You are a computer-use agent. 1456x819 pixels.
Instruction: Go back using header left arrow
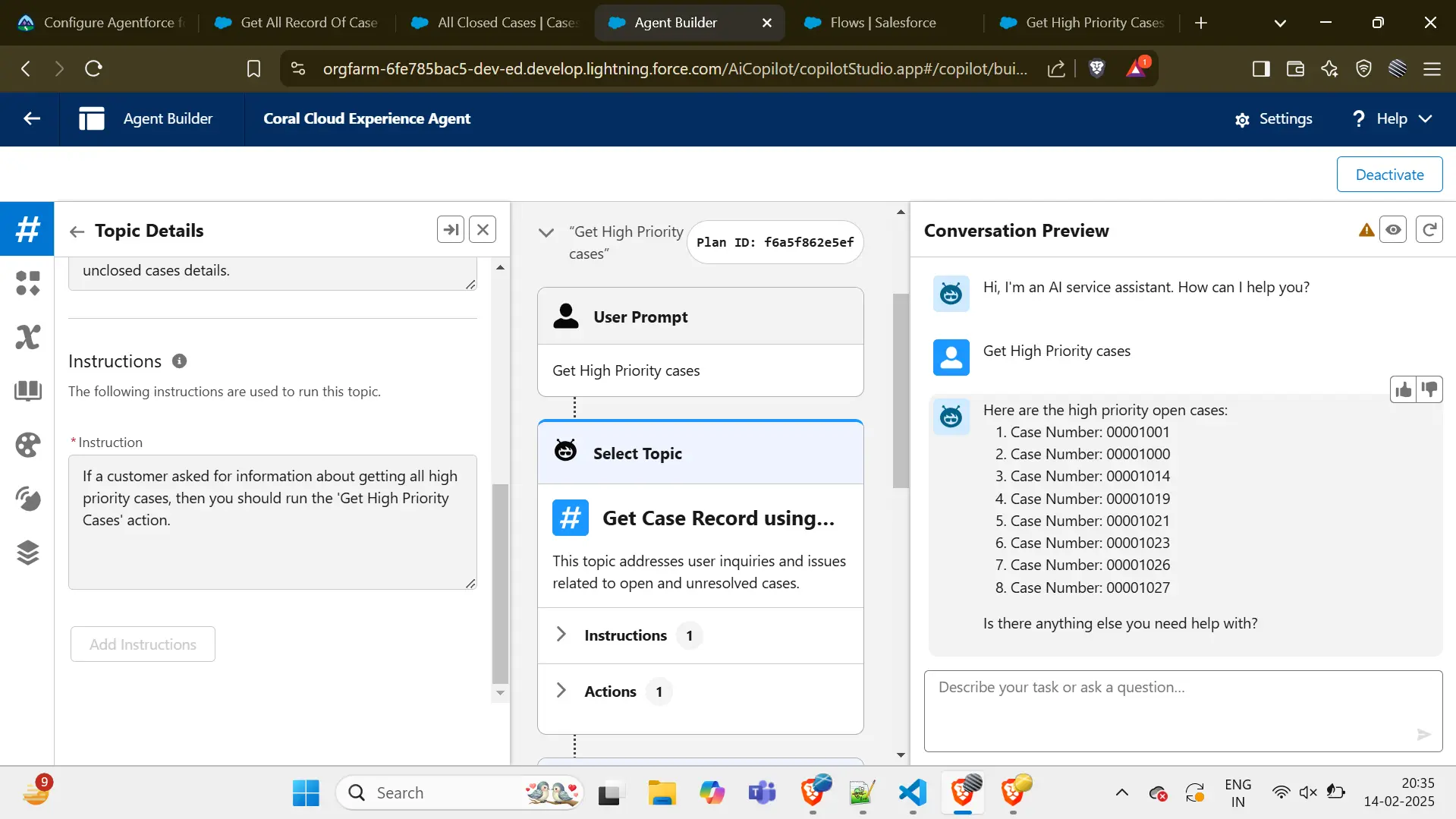(31, 118)
